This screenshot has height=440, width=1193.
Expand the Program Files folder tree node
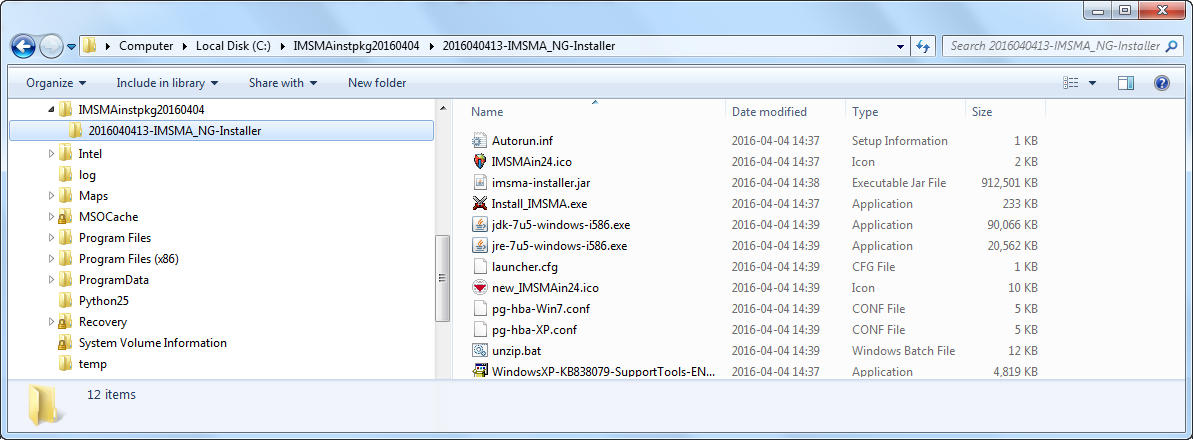(52, 238)
